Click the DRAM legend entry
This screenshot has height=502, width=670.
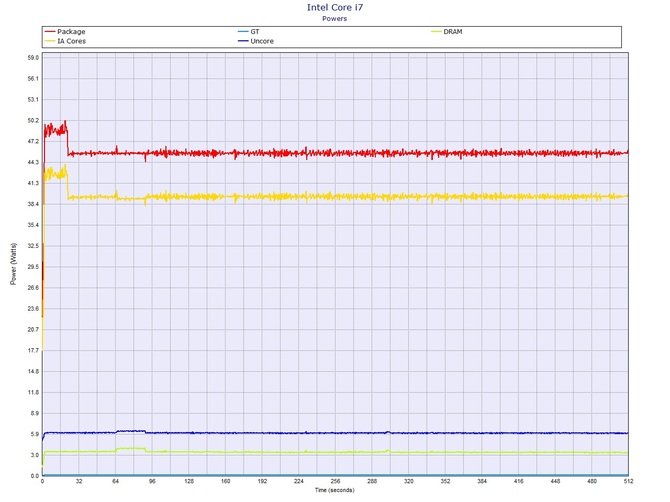click(447, 32)
